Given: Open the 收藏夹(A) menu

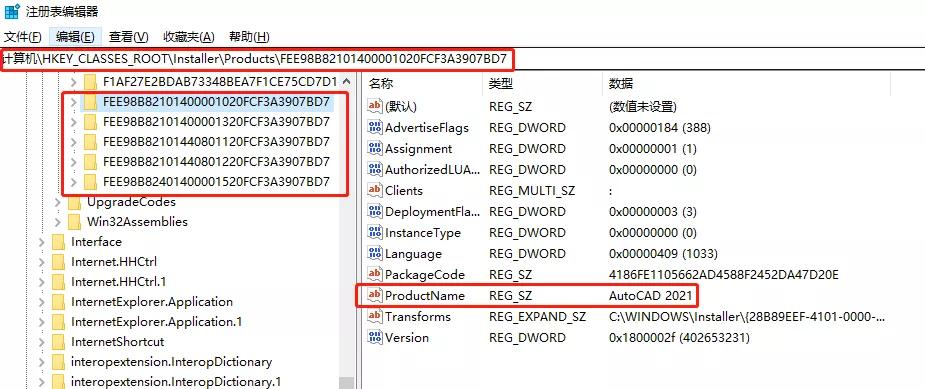Looking at the screenshot, I should click(x=189, y=37).
